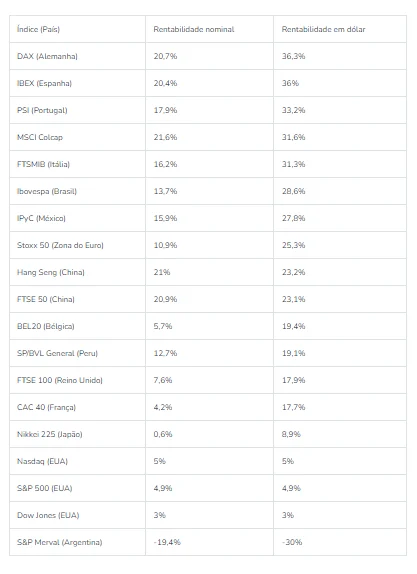Click the FTSE 100 (Reino Unido) label
The width and height of the screenshot is (417, 574).
[60, 380]
